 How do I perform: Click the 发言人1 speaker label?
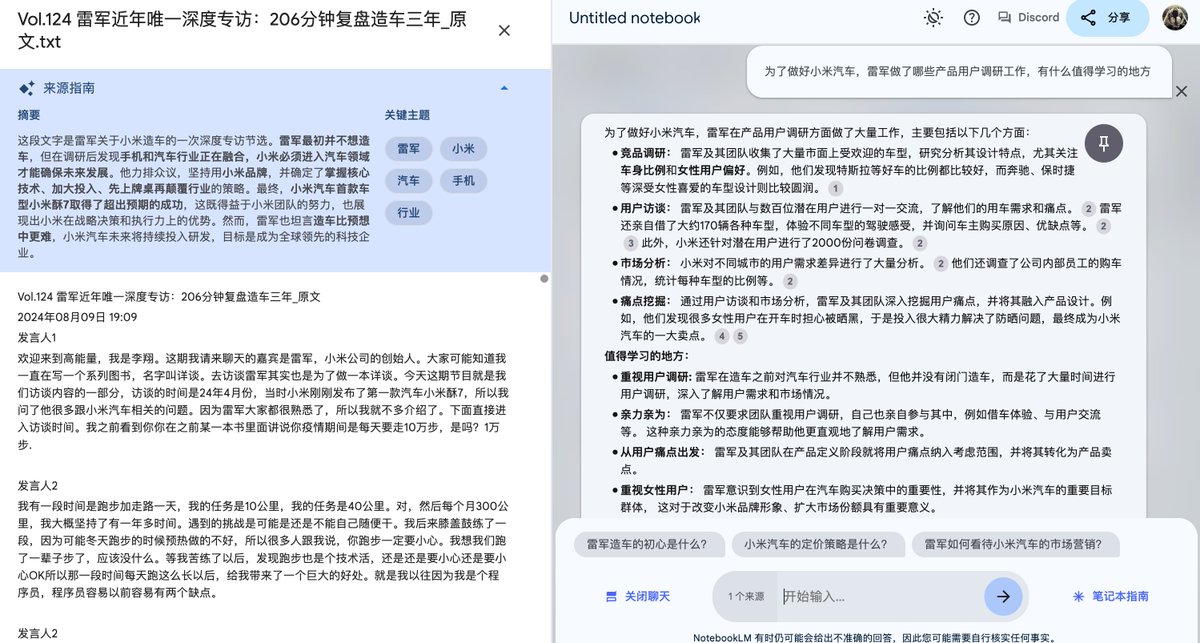[x=37, y=337]
